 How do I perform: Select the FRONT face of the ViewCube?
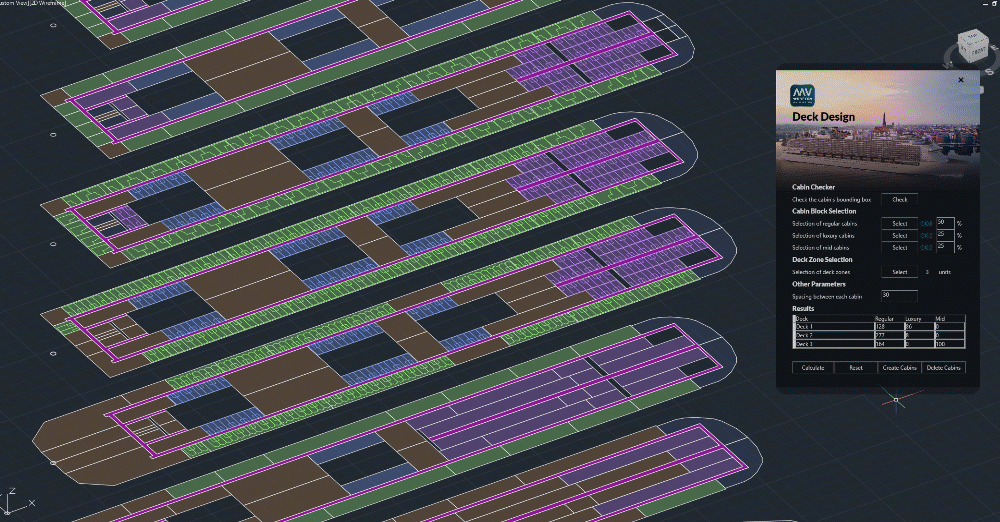point(978,52)
